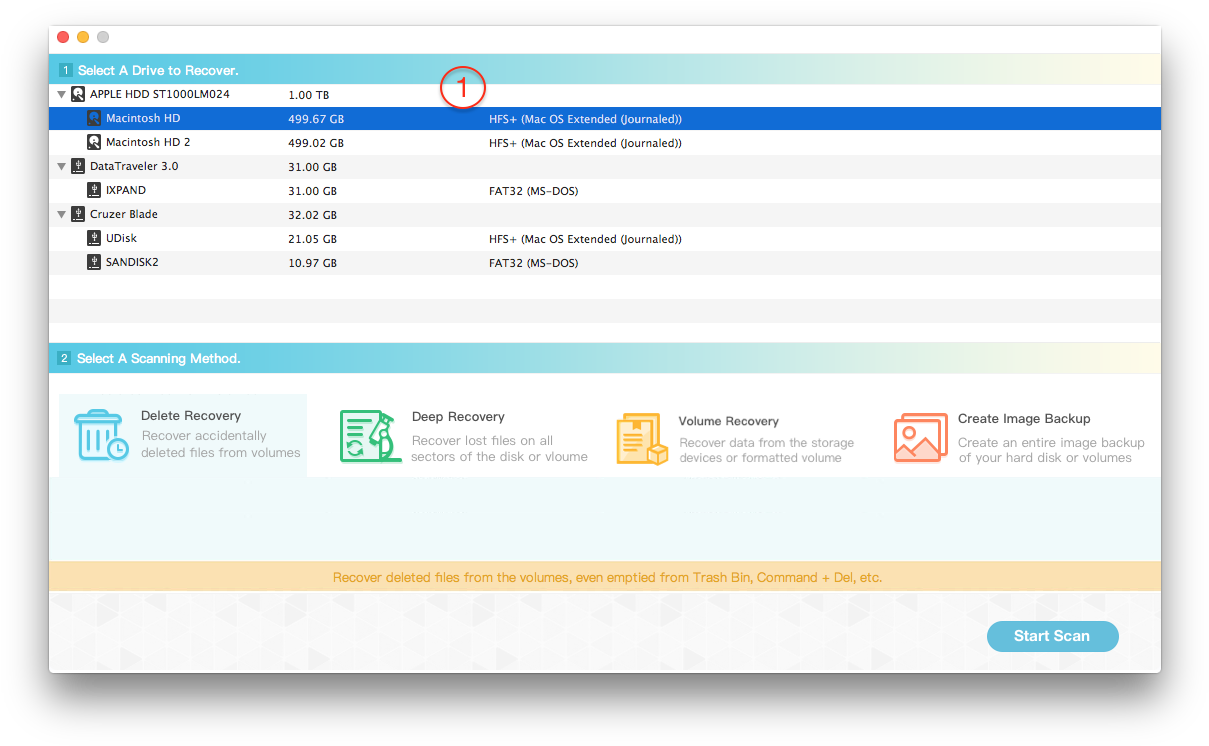This screenshot has width=1209, height=746.
Task: Select the IXPAND volume
Action: 605,190
